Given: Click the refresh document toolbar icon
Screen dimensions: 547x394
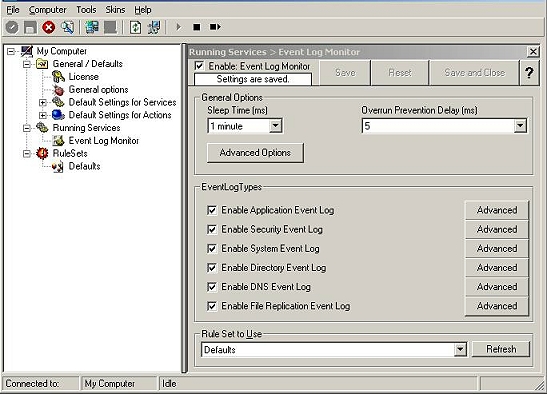Looking at the screenshot, I should pos(135,27).
